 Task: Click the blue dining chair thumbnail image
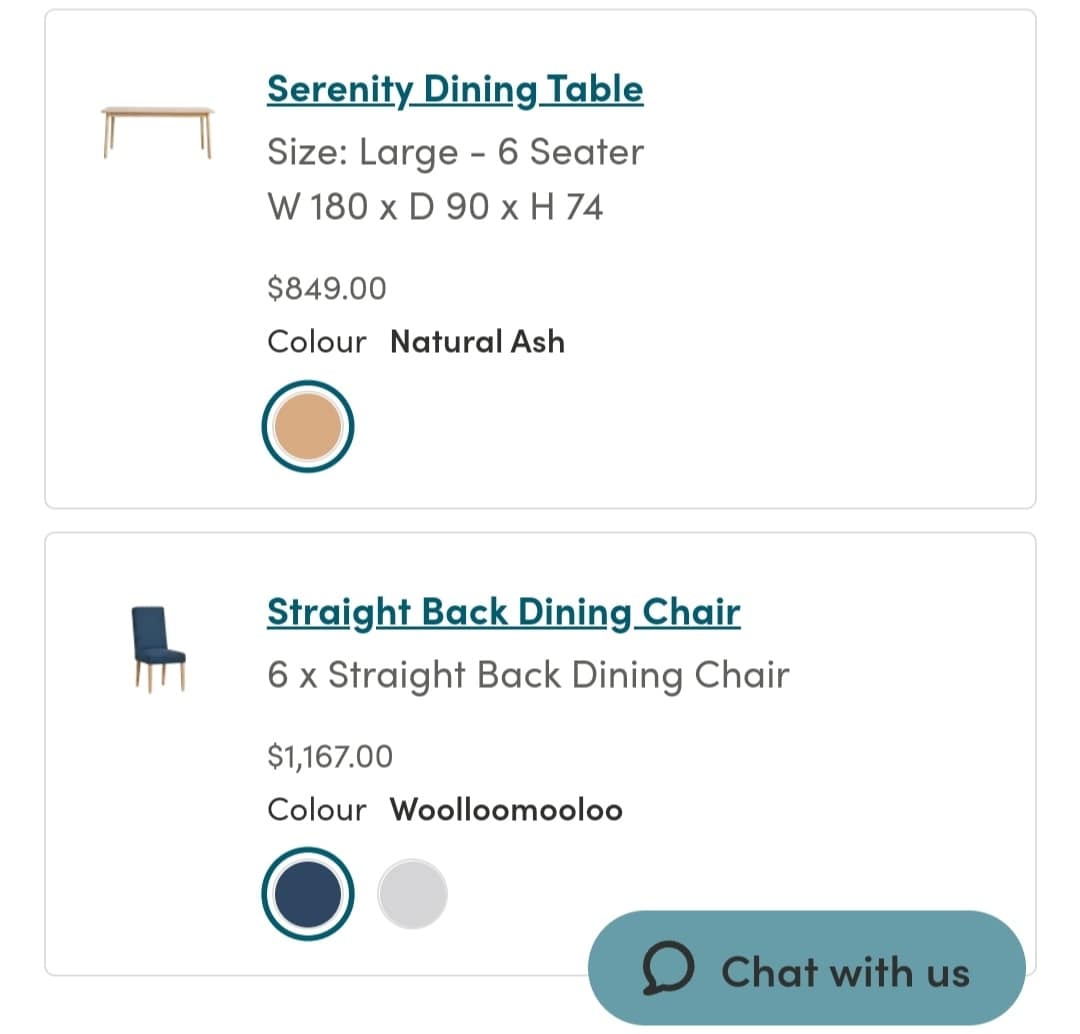(x=158, y=649)
